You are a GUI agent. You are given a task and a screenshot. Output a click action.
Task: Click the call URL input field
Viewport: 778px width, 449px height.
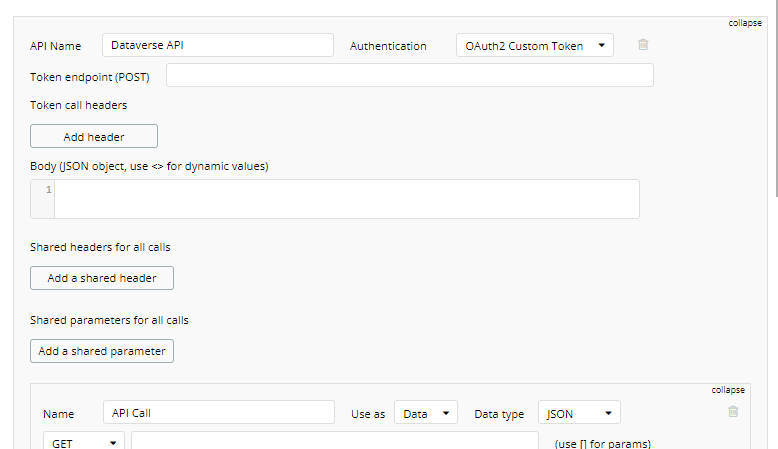coord(334,442)
